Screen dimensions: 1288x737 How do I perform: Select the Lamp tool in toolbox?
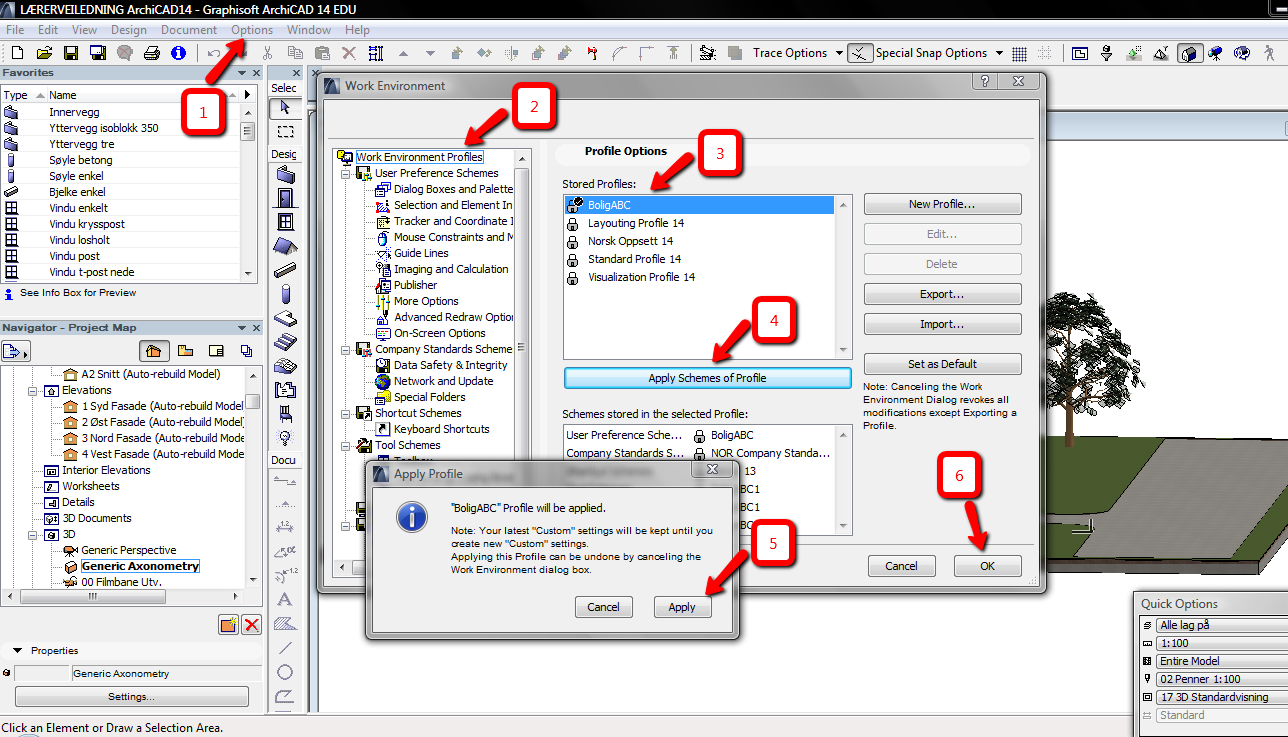click(x=285, y=438)
